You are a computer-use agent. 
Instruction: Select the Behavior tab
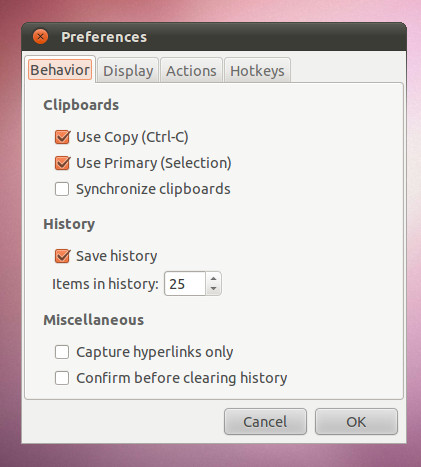[60, 70]
